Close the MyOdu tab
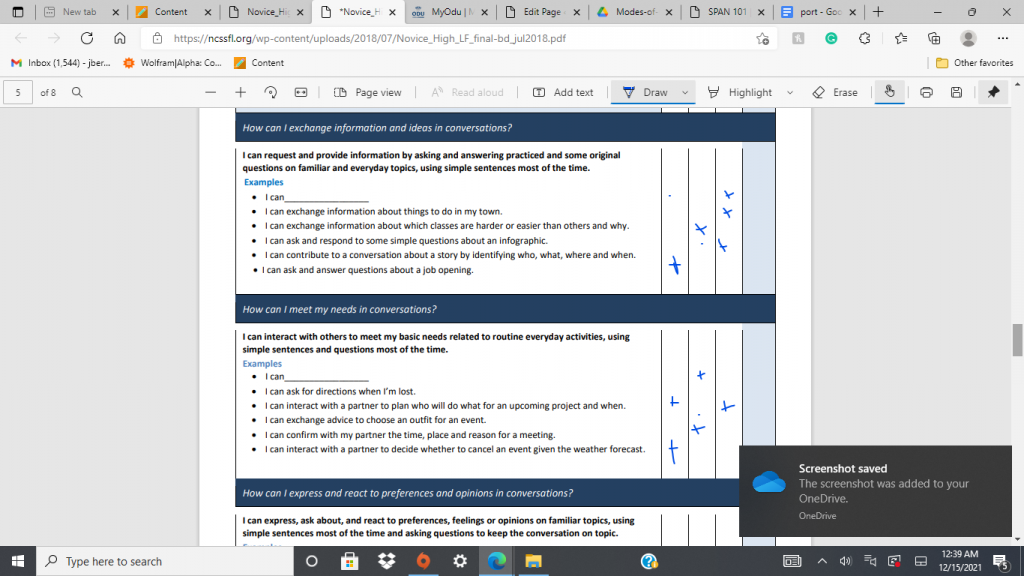 tap(485, 12)
